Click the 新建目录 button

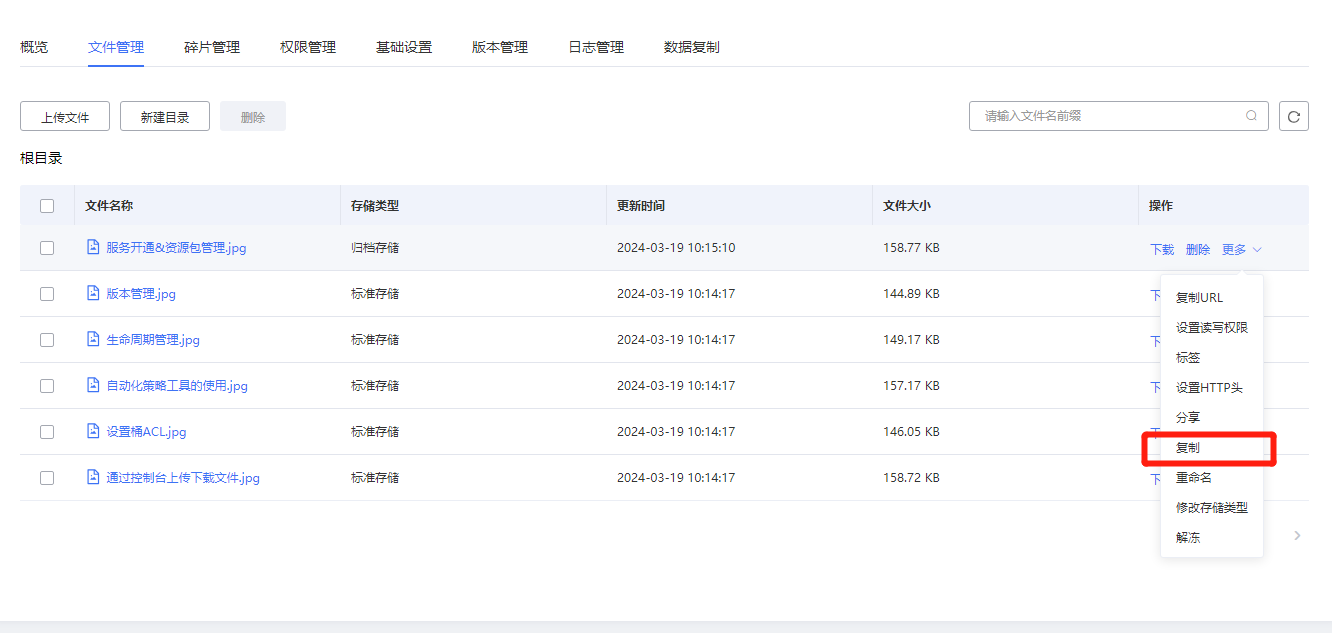point(165,116)
